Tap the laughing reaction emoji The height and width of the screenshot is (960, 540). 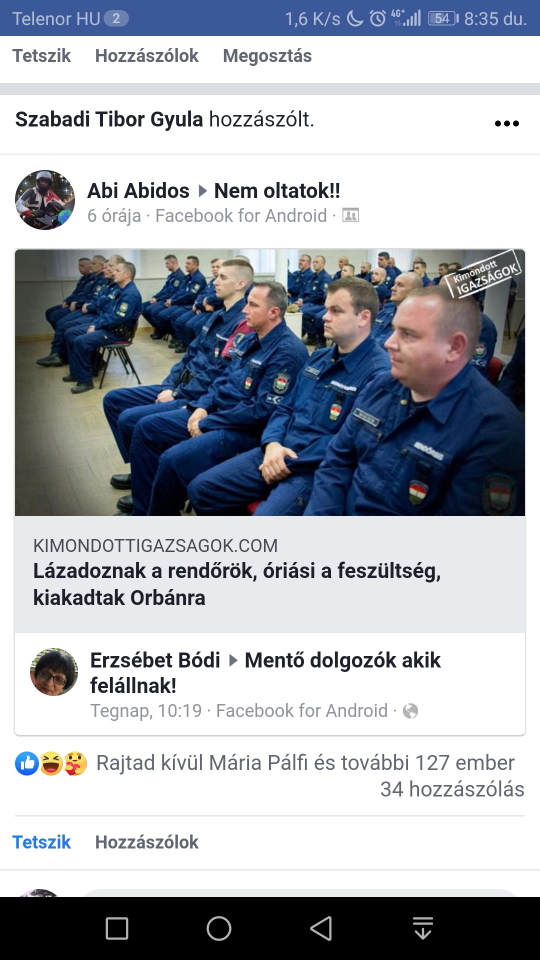(51, 763)
